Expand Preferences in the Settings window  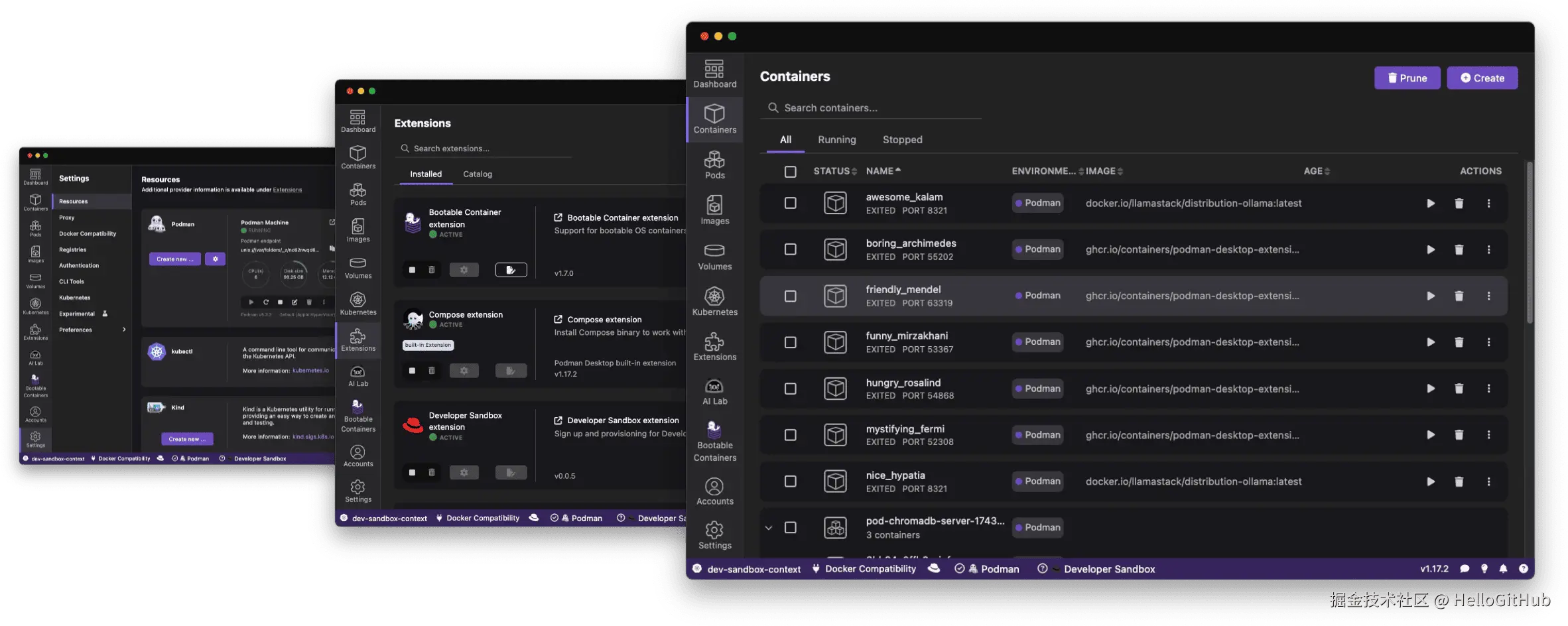pos(92,330)
